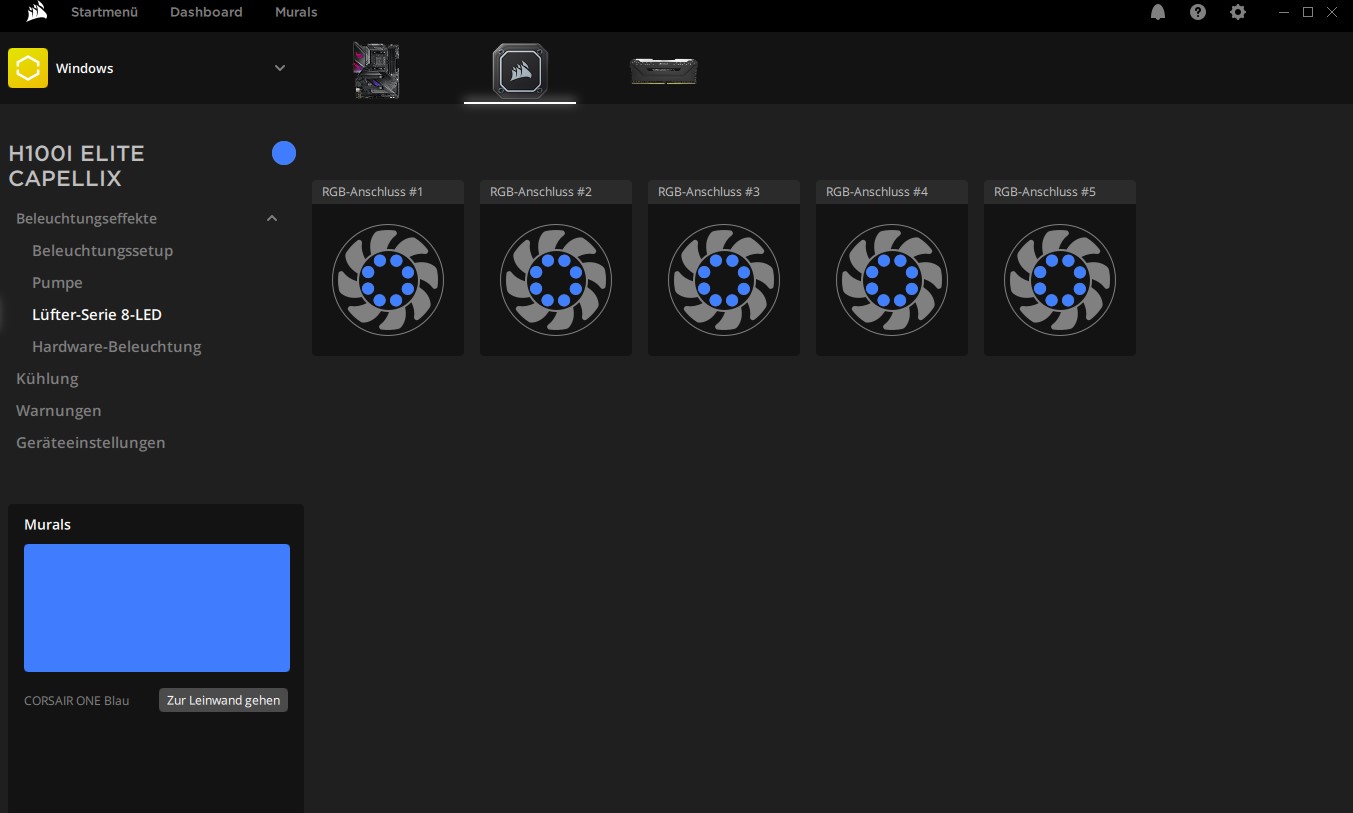Open the Murals menu item
1353x813 pixels.
point(295,12)
